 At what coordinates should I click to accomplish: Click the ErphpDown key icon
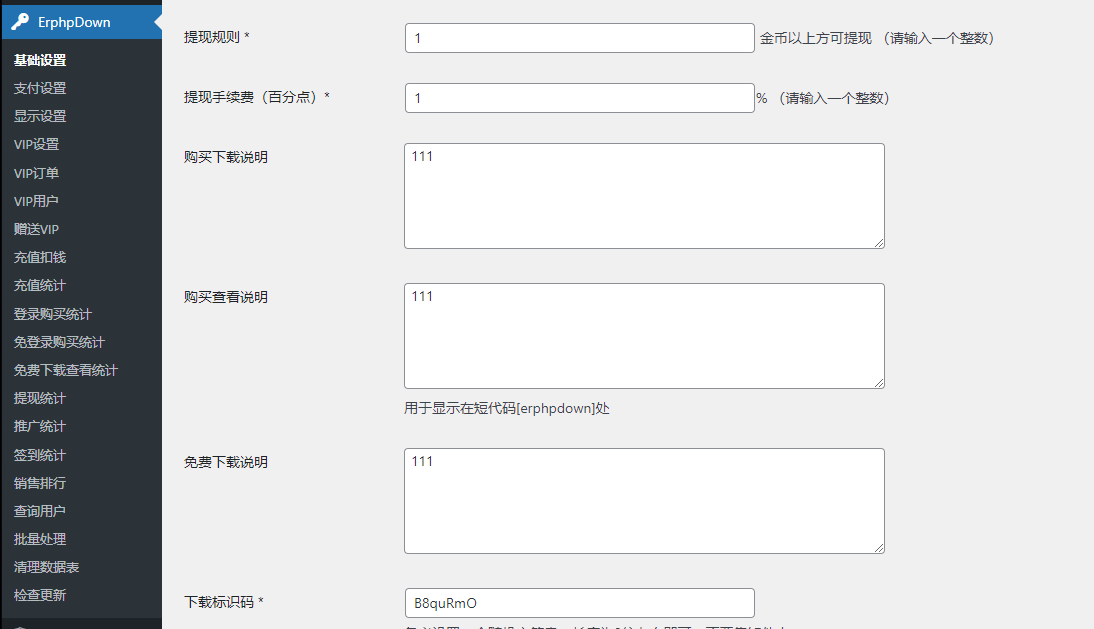click(x=20, y=22)
